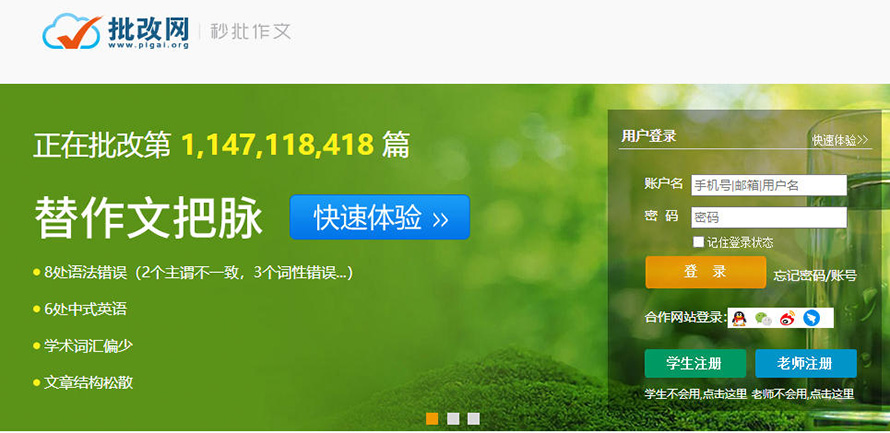
Task: Click the 1,147,118,418 essay counter
Action: click(277, 145)
